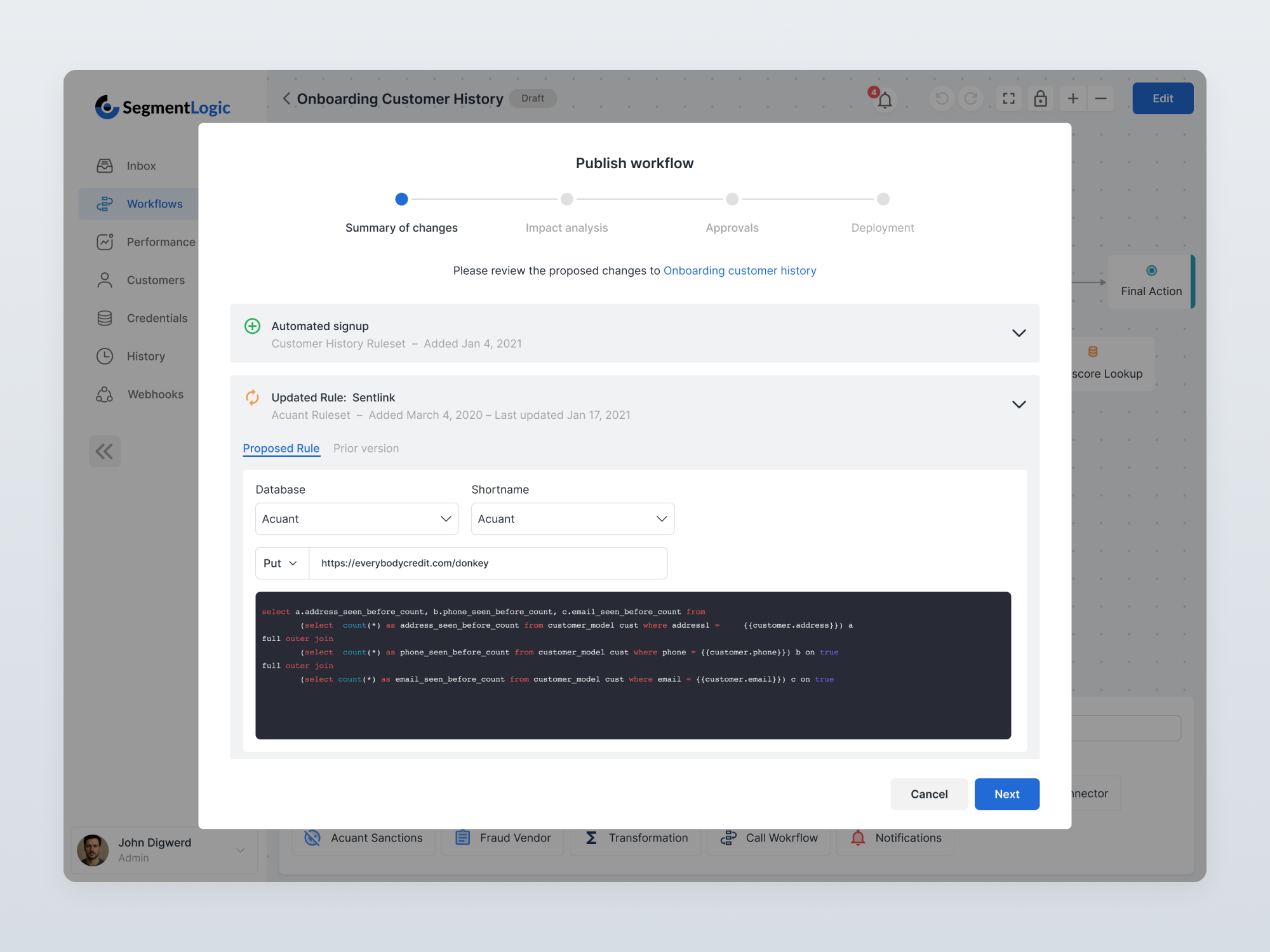Switch to the Prior version tab
The width and height of the screenshot is (1270, 952).
click(x=366, y=448)
